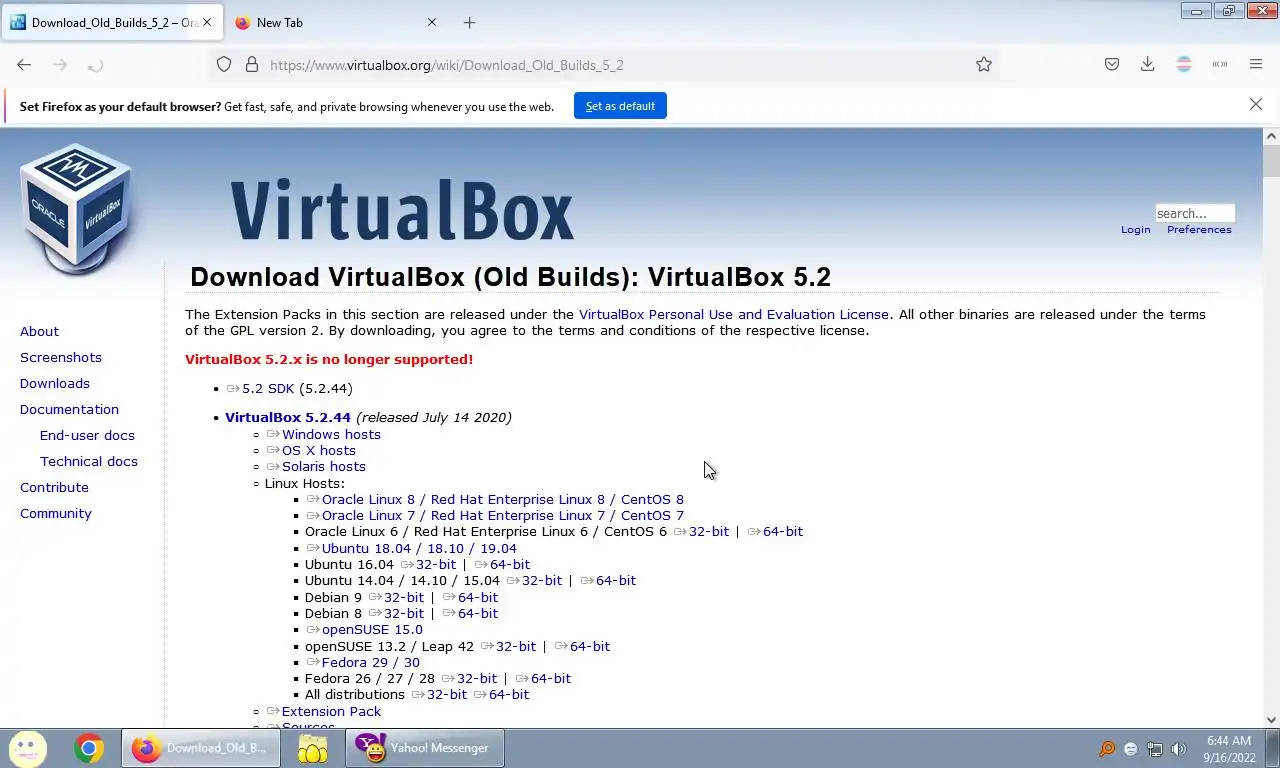1280x768 pixels.
Task: Click the volume speaker tray icon
Action: (1179, 749)
